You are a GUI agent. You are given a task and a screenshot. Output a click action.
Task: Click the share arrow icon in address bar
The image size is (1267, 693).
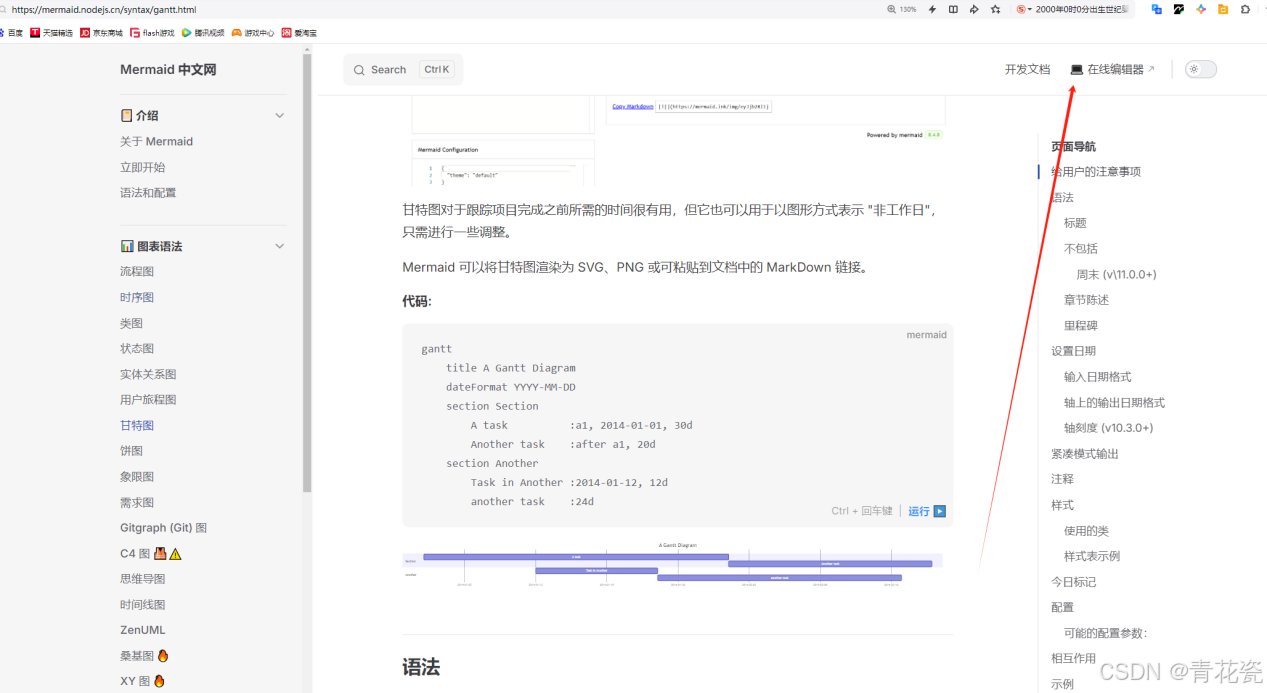[974, 9]
